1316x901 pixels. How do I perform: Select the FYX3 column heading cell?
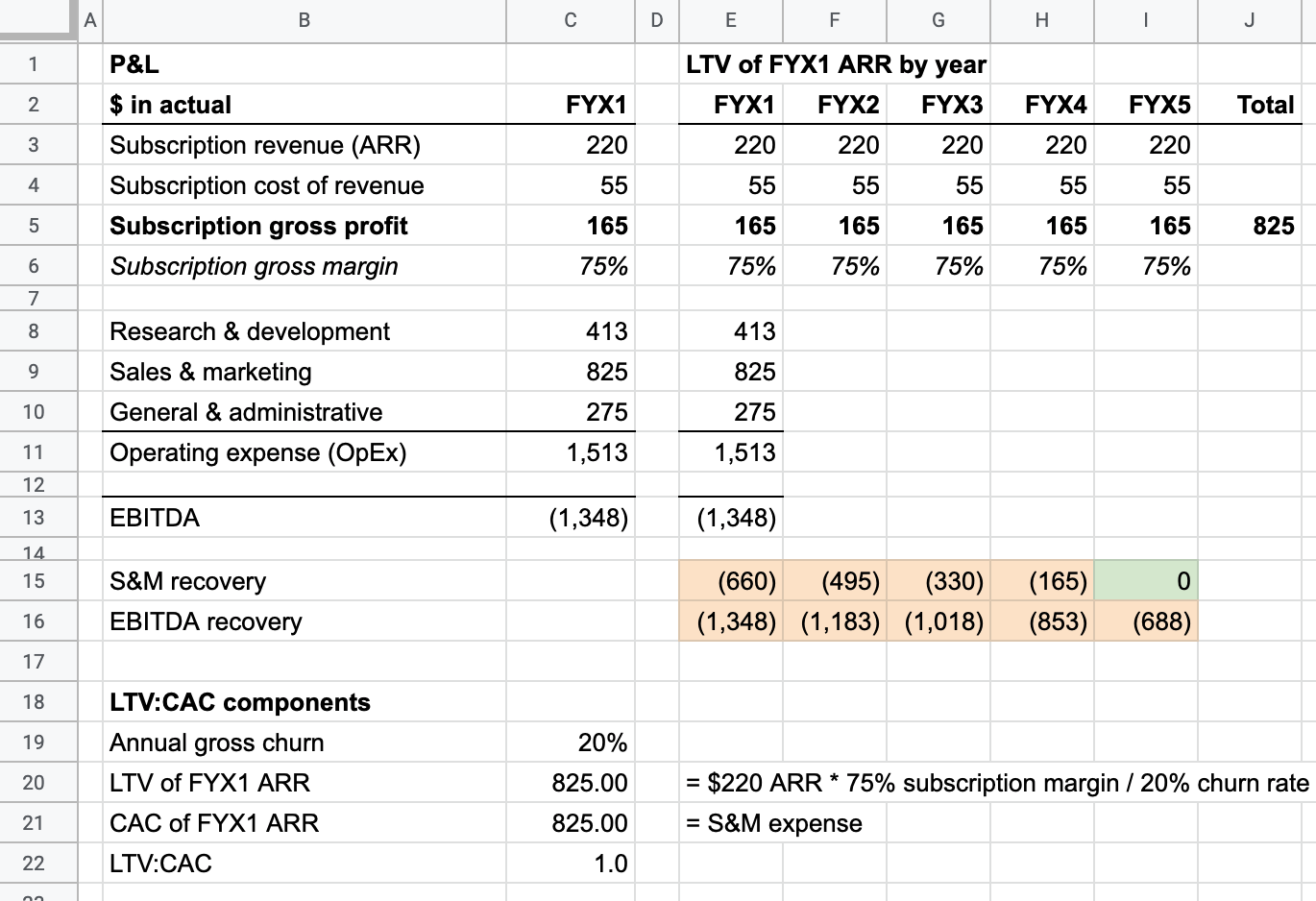point(938,105)
